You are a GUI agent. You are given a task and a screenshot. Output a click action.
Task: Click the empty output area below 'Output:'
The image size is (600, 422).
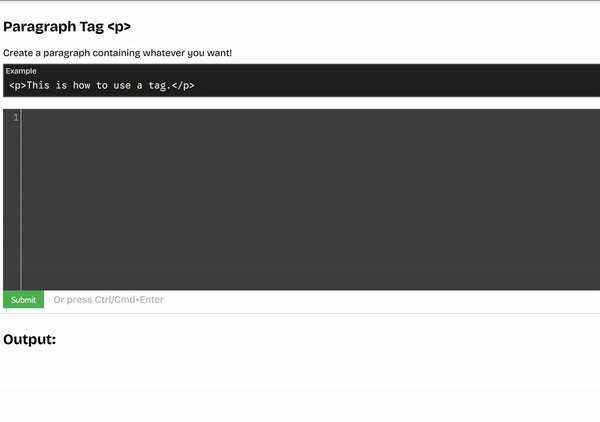point(300,385)
